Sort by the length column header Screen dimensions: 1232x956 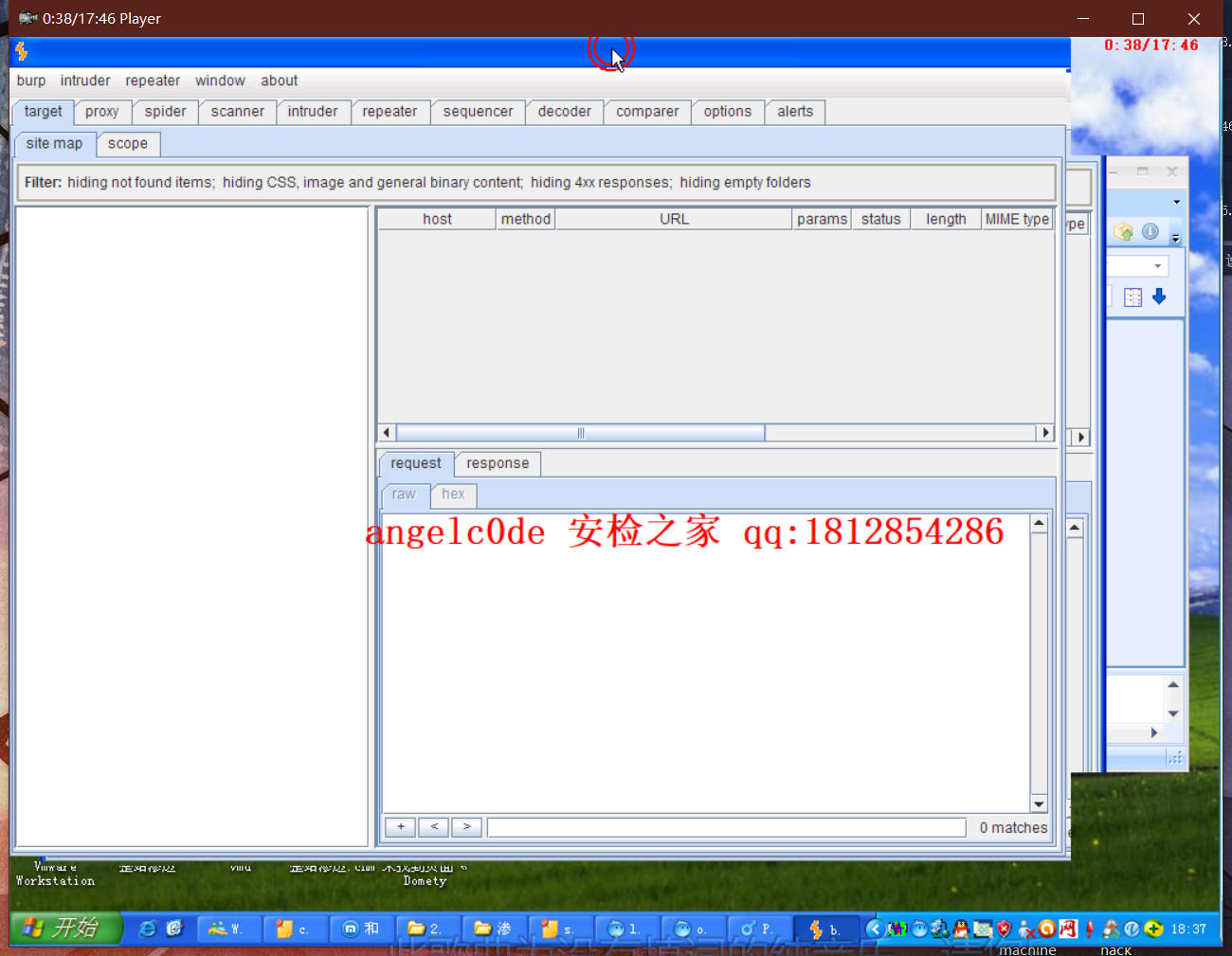(946, 219)
